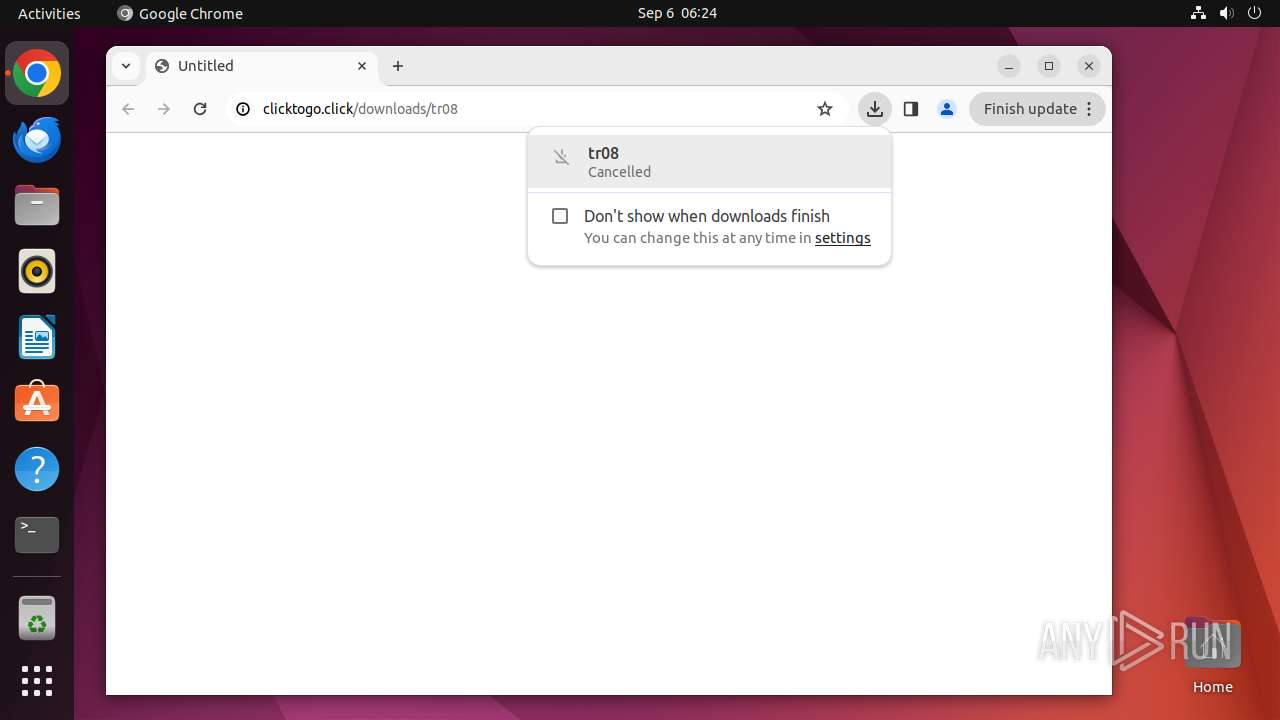
Task: Toggle the downloads bubble button
Action: 875,109
